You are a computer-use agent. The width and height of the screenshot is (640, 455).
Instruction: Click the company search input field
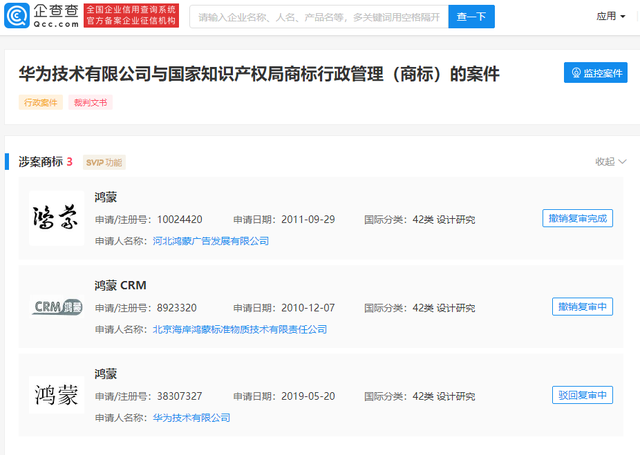317,17
